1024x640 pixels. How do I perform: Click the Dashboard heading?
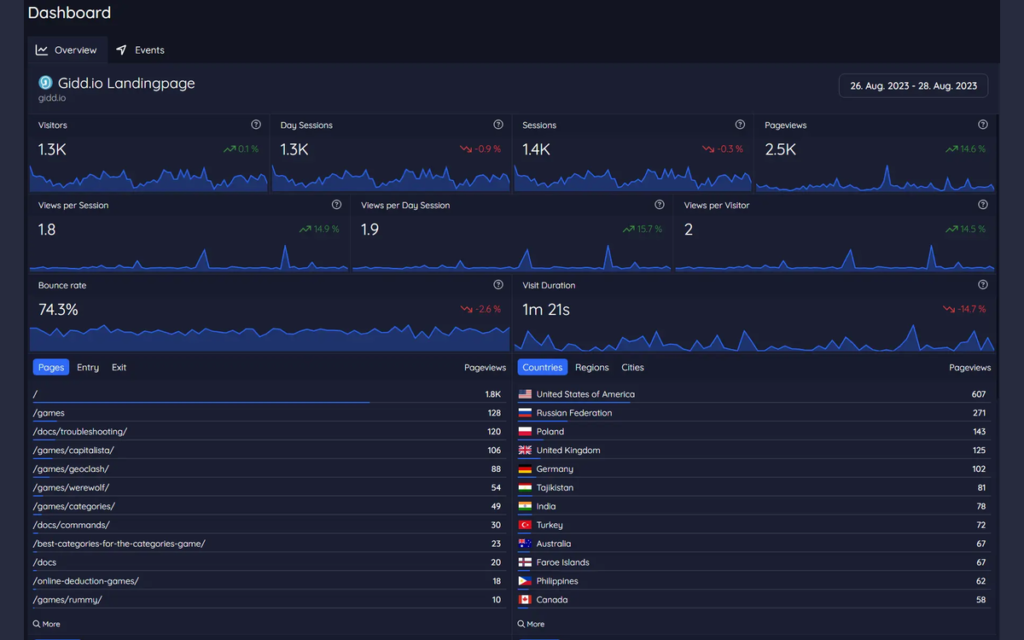click(x=69, y=12)
